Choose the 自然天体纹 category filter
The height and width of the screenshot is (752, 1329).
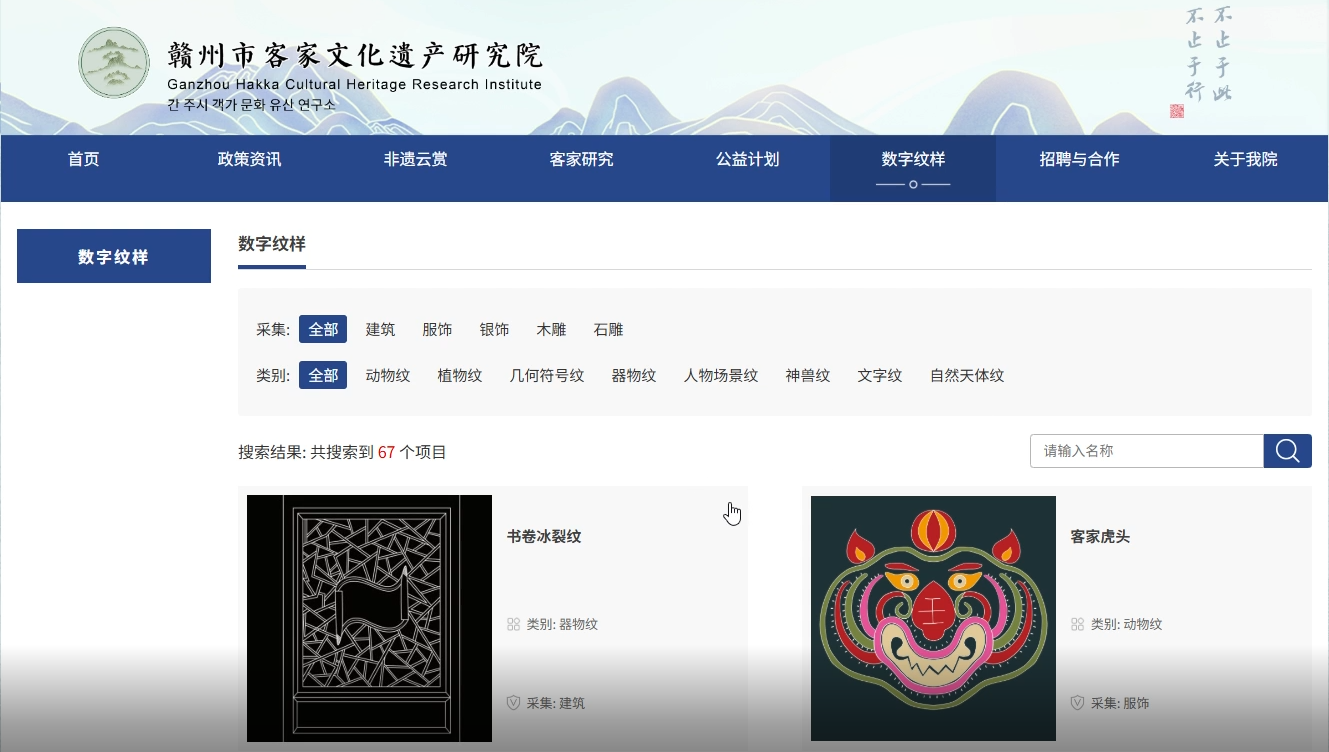coord(967,375)
